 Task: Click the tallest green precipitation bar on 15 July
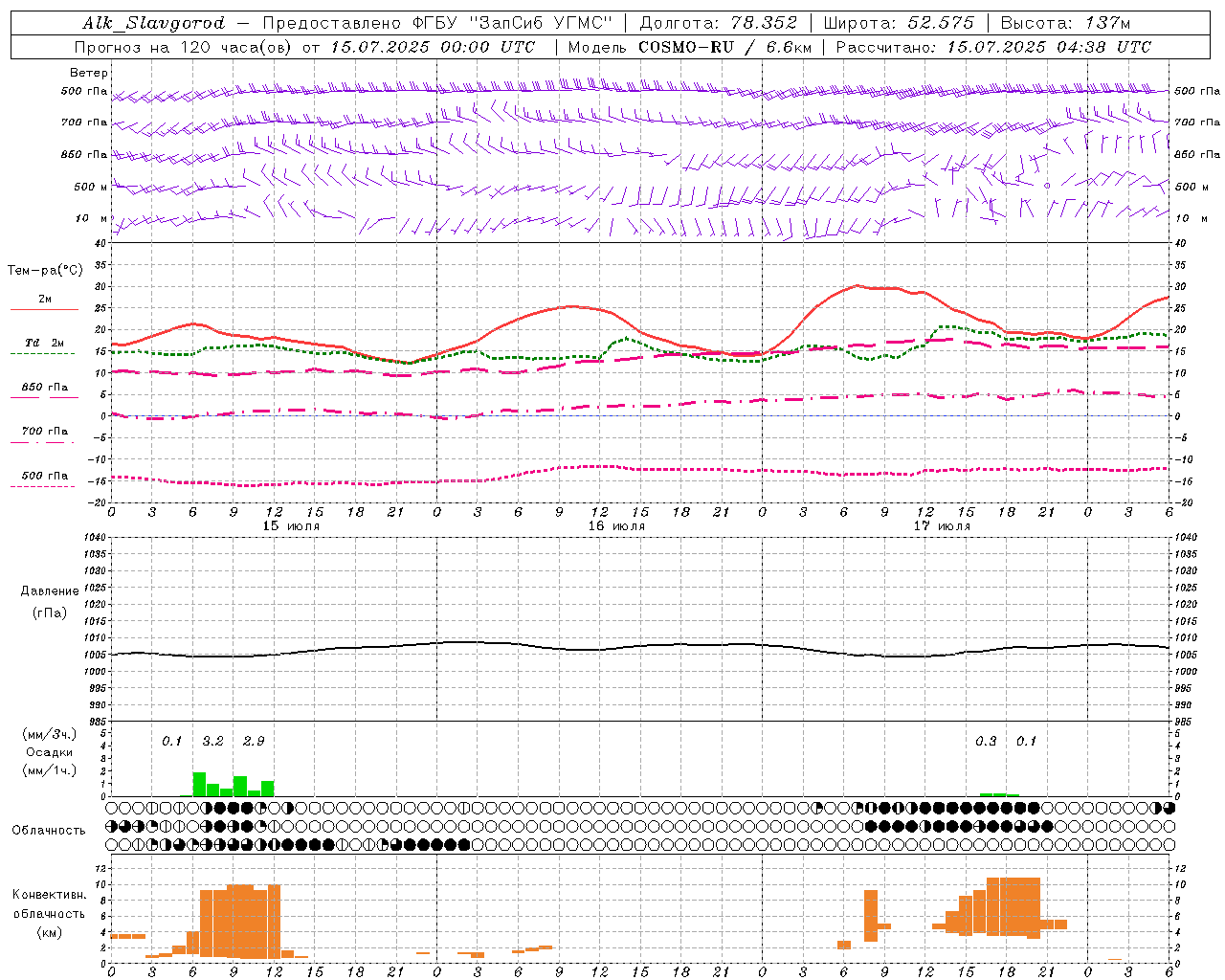click(x=199, y=784)
